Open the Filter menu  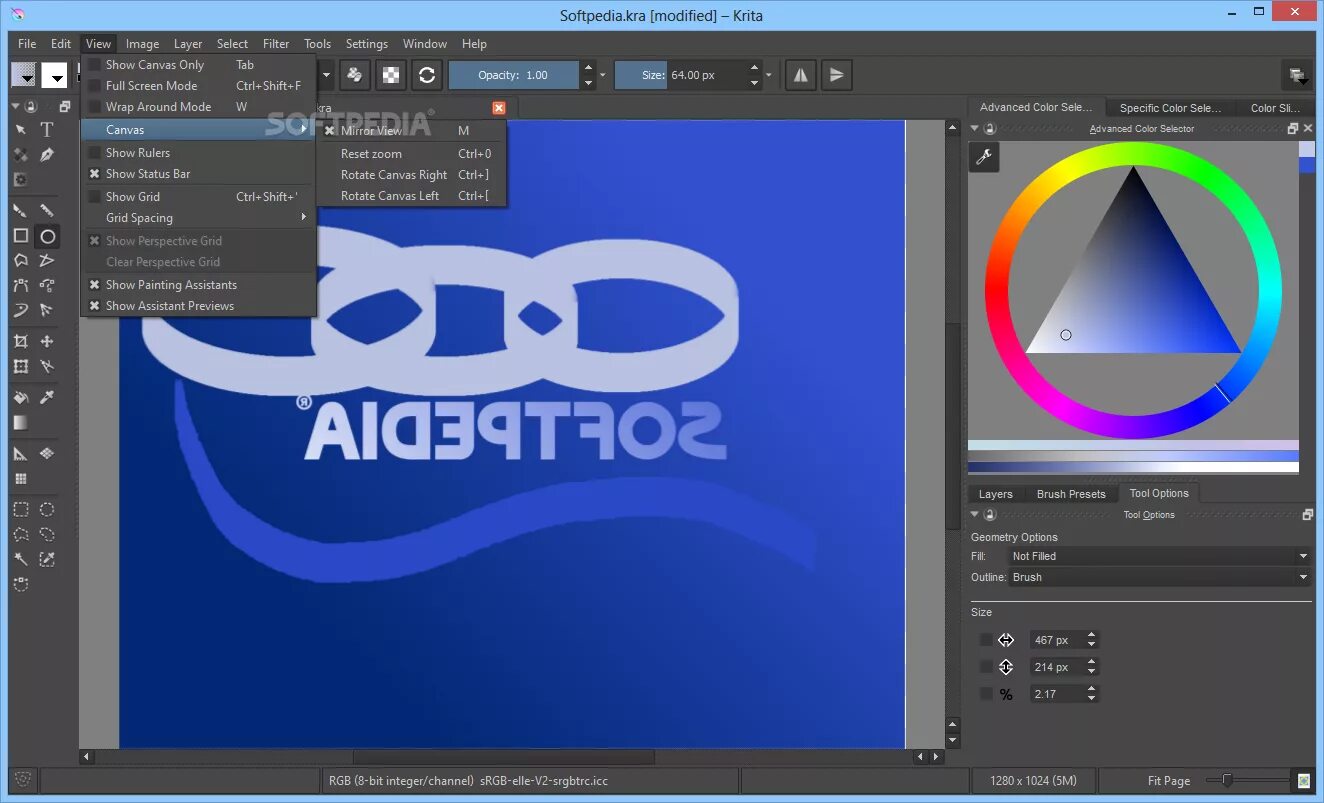[x=276, y=43]
